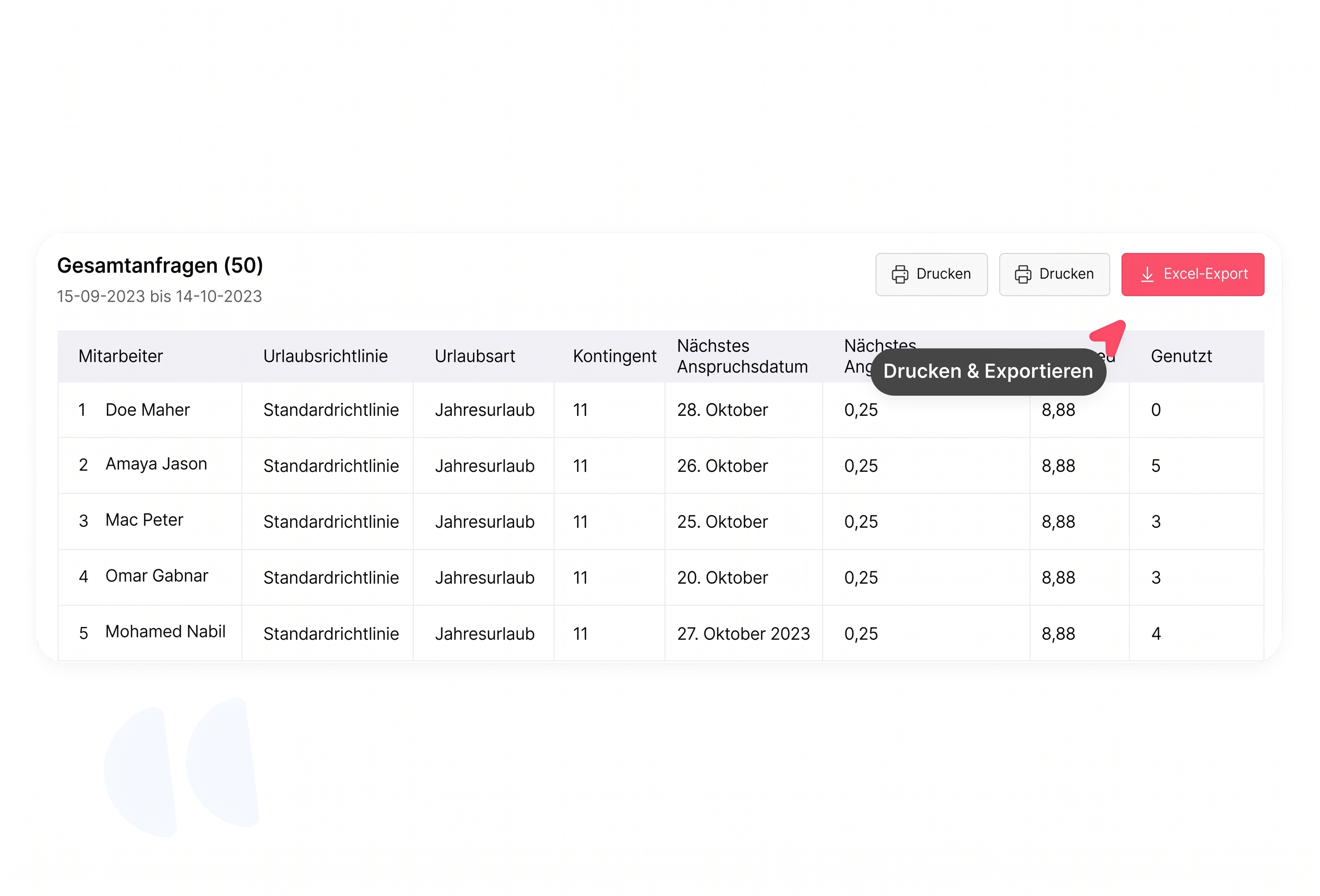
Task: Click the Kontingent column header
Action: coord(614,356)
